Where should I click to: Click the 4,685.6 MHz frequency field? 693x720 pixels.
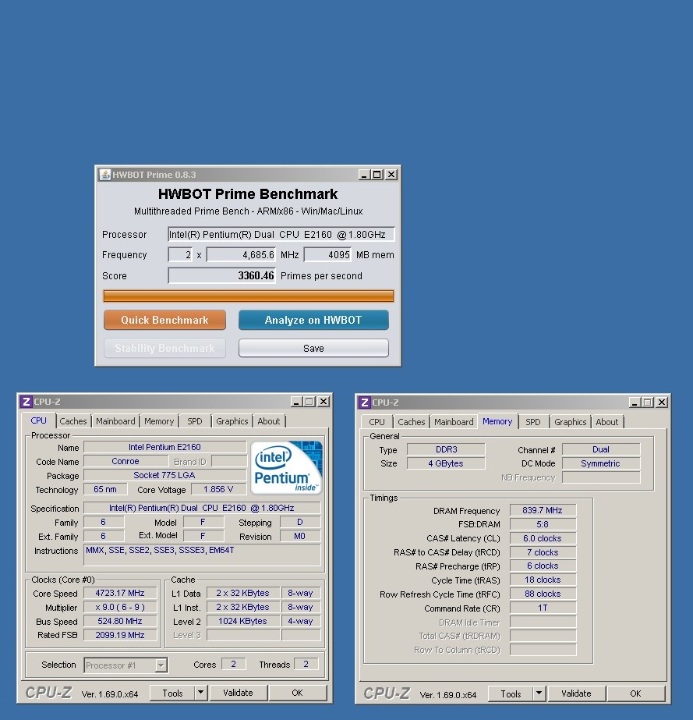241,255
